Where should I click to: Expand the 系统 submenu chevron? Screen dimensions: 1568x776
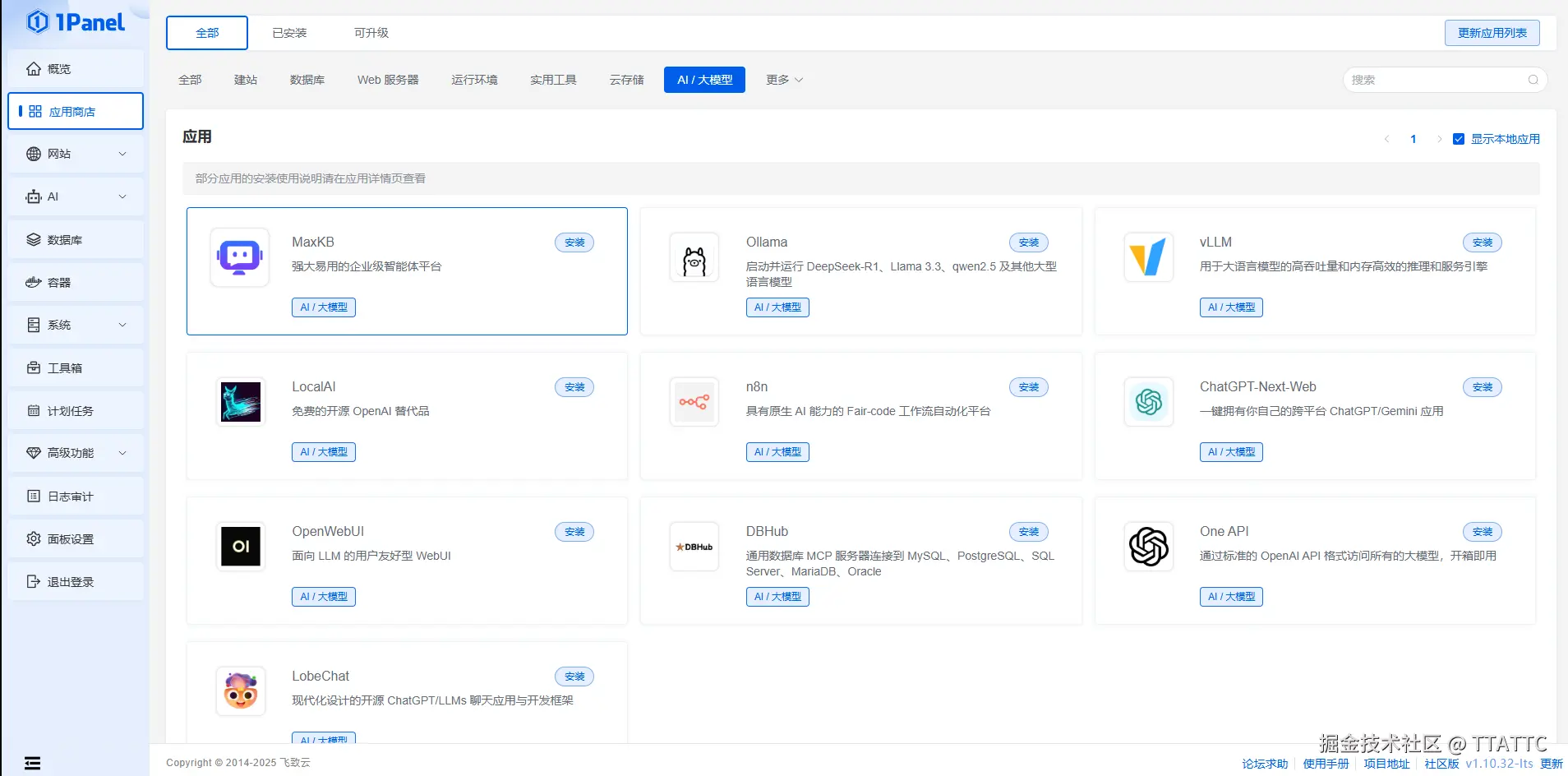(122, 326)
